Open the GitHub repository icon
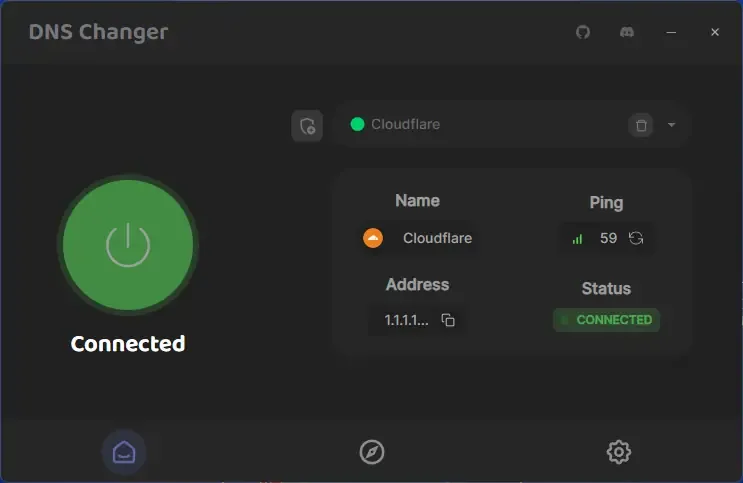 pos(583,32)
